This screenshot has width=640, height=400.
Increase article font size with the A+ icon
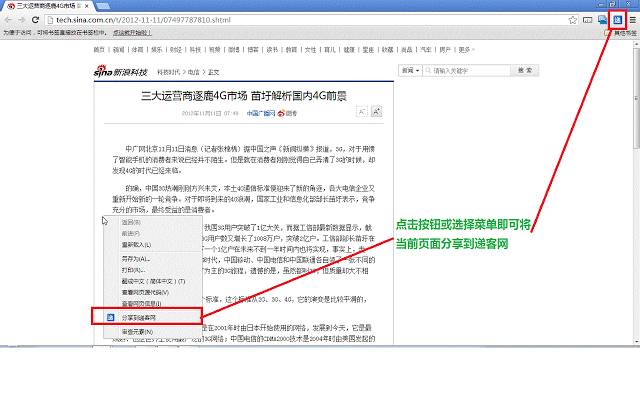point(376,111)
